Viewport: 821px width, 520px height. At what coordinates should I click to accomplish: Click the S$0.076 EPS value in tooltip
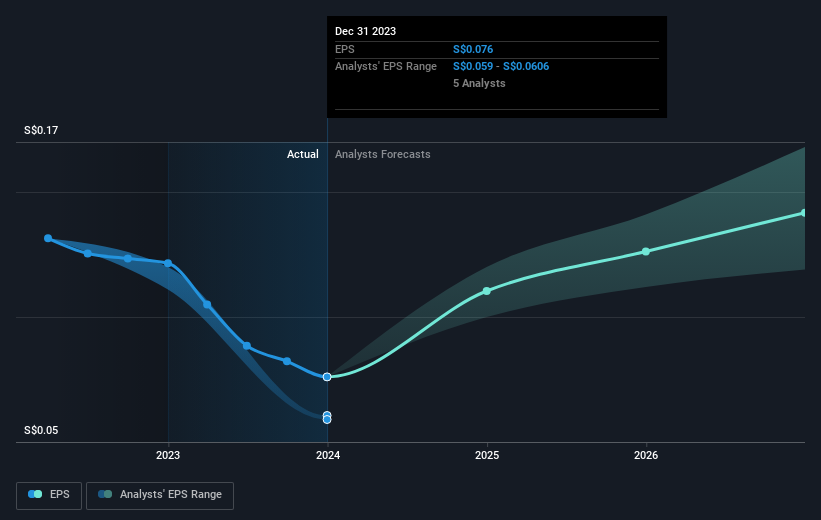[473, 49]
